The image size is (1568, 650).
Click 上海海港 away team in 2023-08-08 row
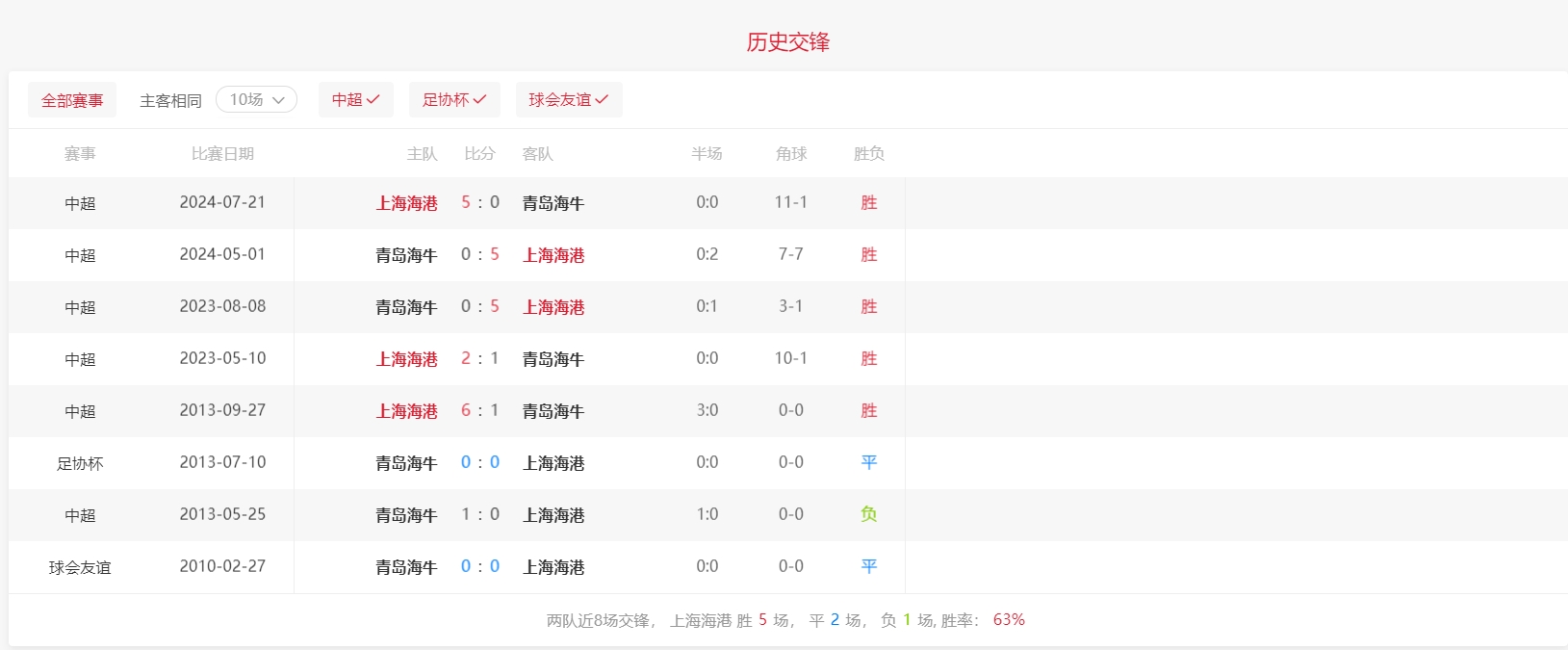click(x=553, y=307)
